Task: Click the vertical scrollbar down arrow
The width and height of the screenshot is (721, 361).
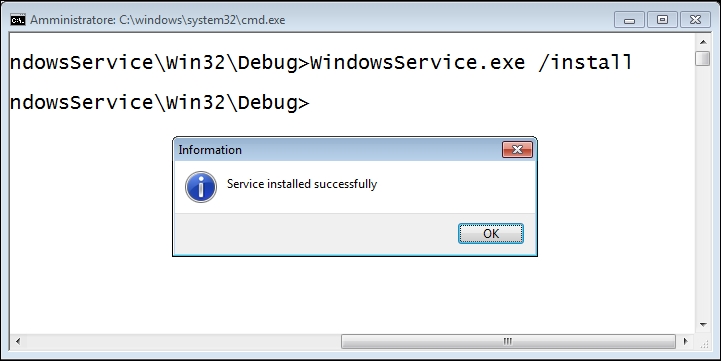Action: pos(703,325)
